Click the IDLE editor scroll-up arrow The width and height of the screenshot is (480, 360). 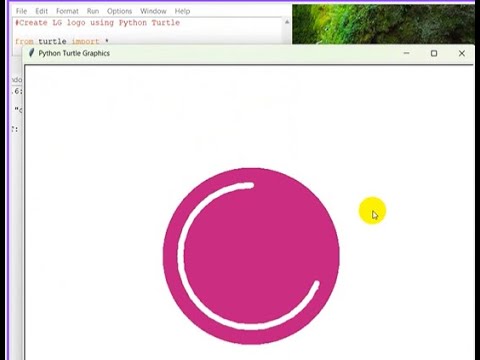(287, 22)
